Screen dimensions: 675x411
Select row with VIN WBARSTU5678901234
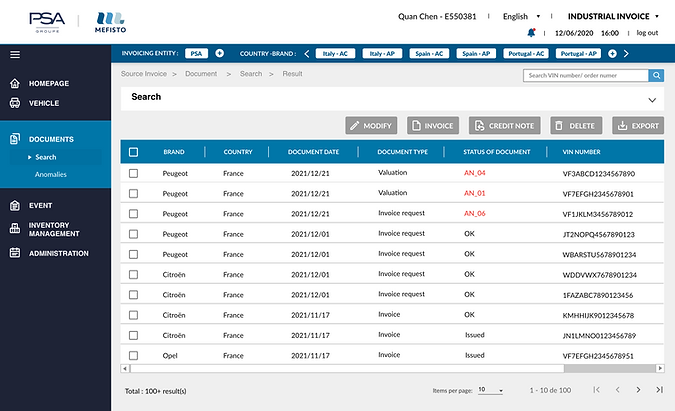[133, 254]
